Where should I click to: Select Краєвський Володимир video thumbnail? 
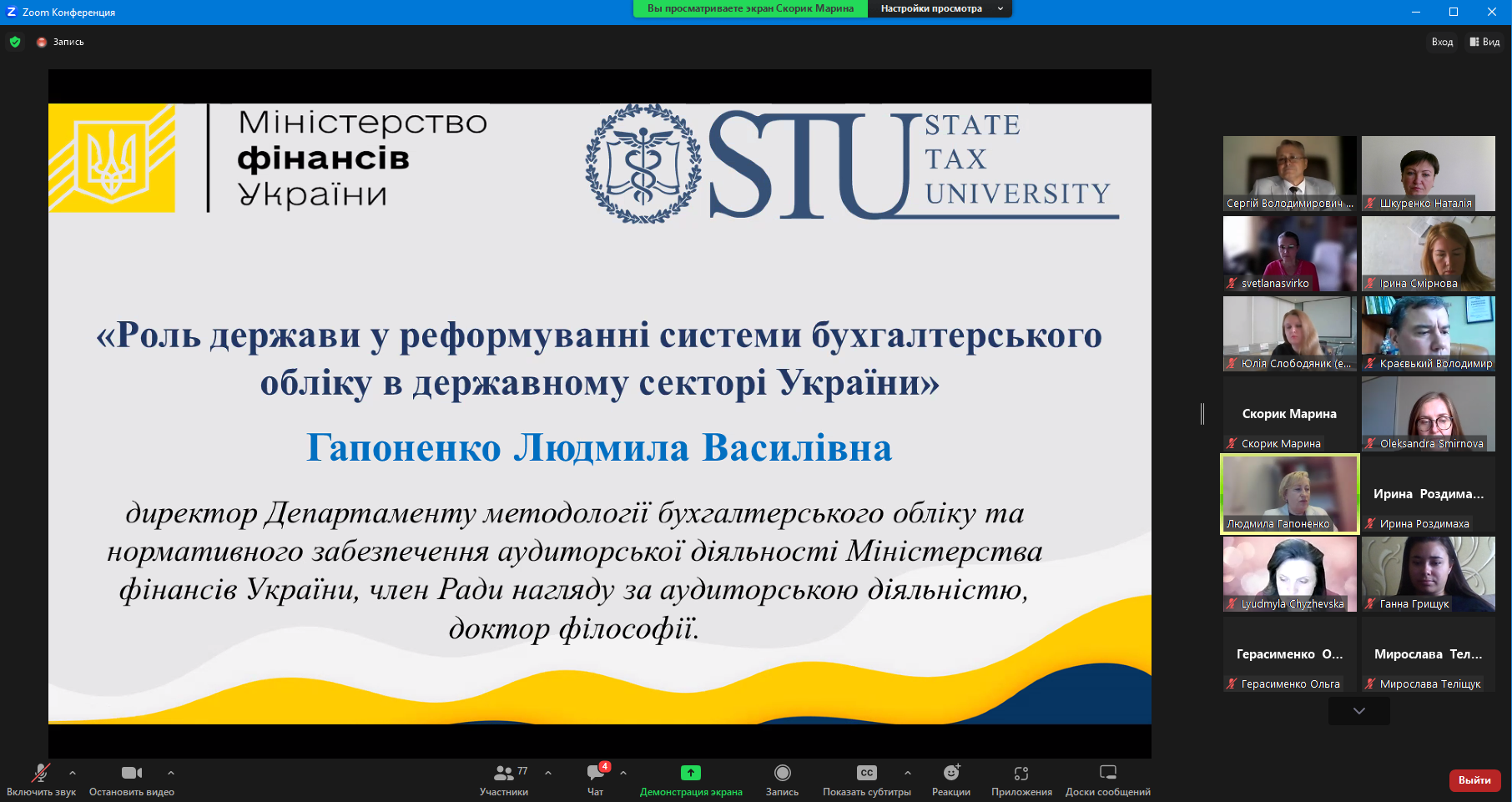pyautogui.click(x=1429, y=334)
